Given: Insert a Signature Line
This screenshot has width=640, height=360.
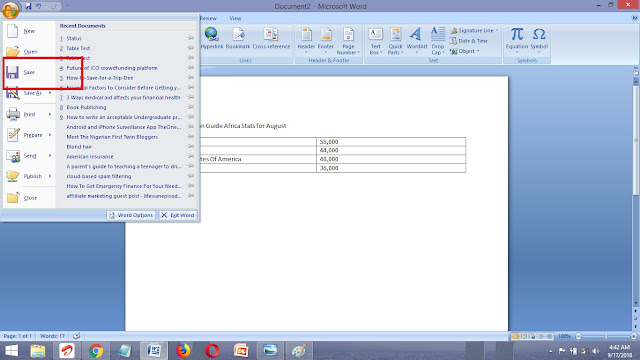Looking at the screenshot, I should coord(474,31).
